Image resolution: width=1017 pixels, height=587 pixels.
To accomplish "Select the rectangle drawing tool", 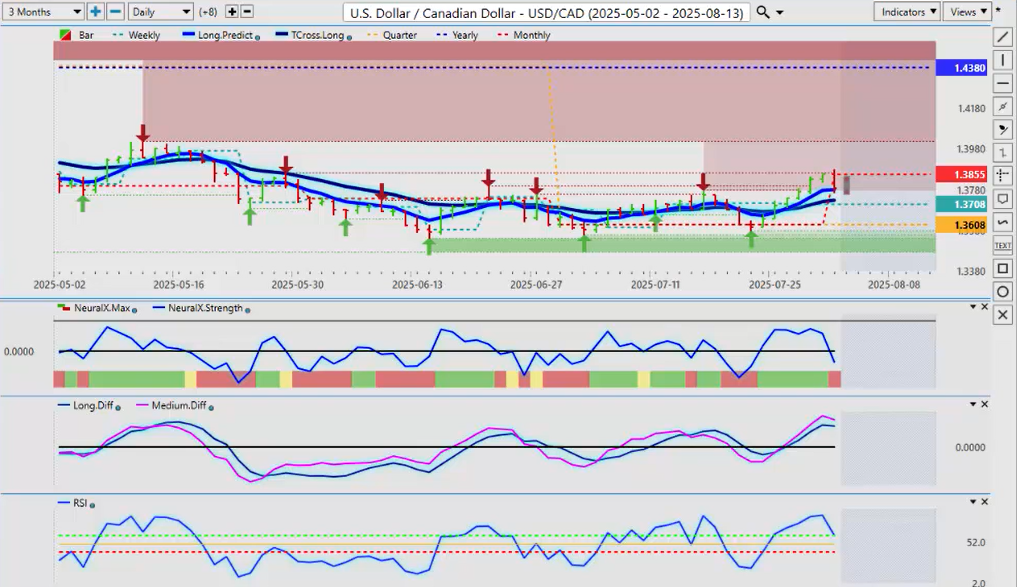I will click(x=1004, y=268).
